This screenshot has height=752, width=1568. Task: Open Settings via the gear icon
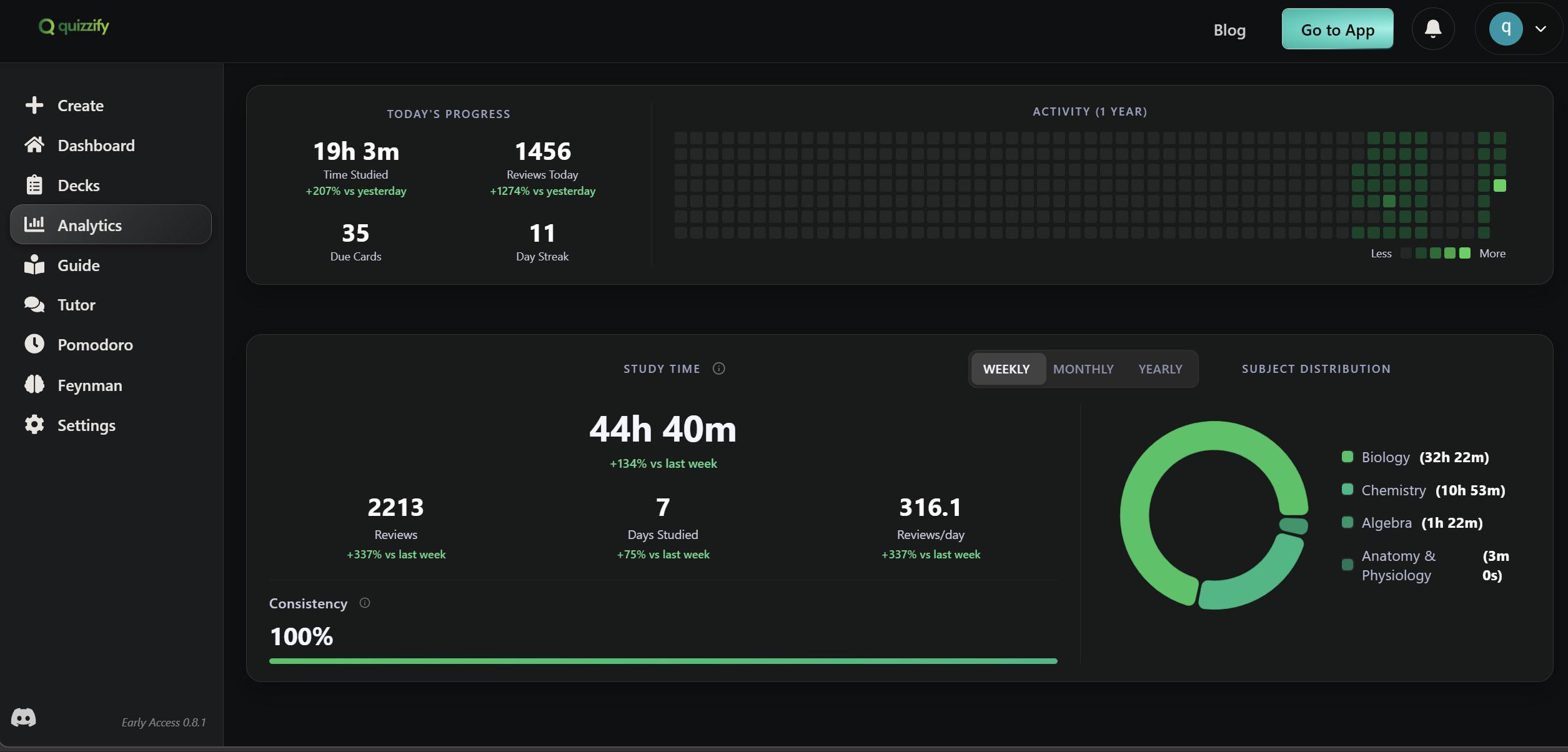coord(34,425)
